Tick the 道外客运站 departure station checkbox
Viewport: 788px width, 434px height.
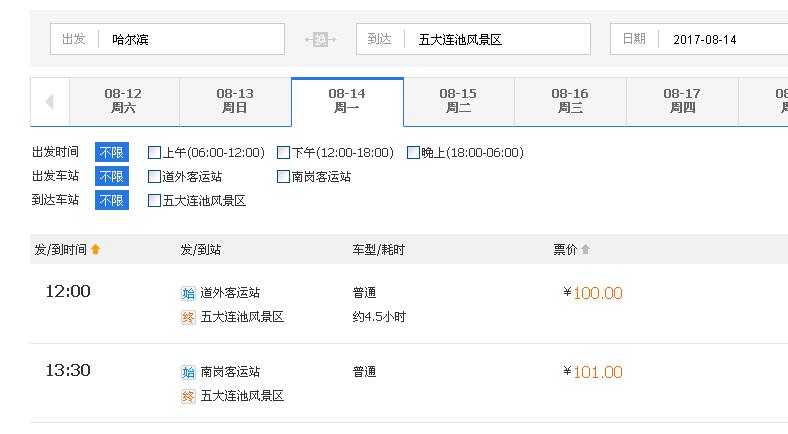coord(155,177)
